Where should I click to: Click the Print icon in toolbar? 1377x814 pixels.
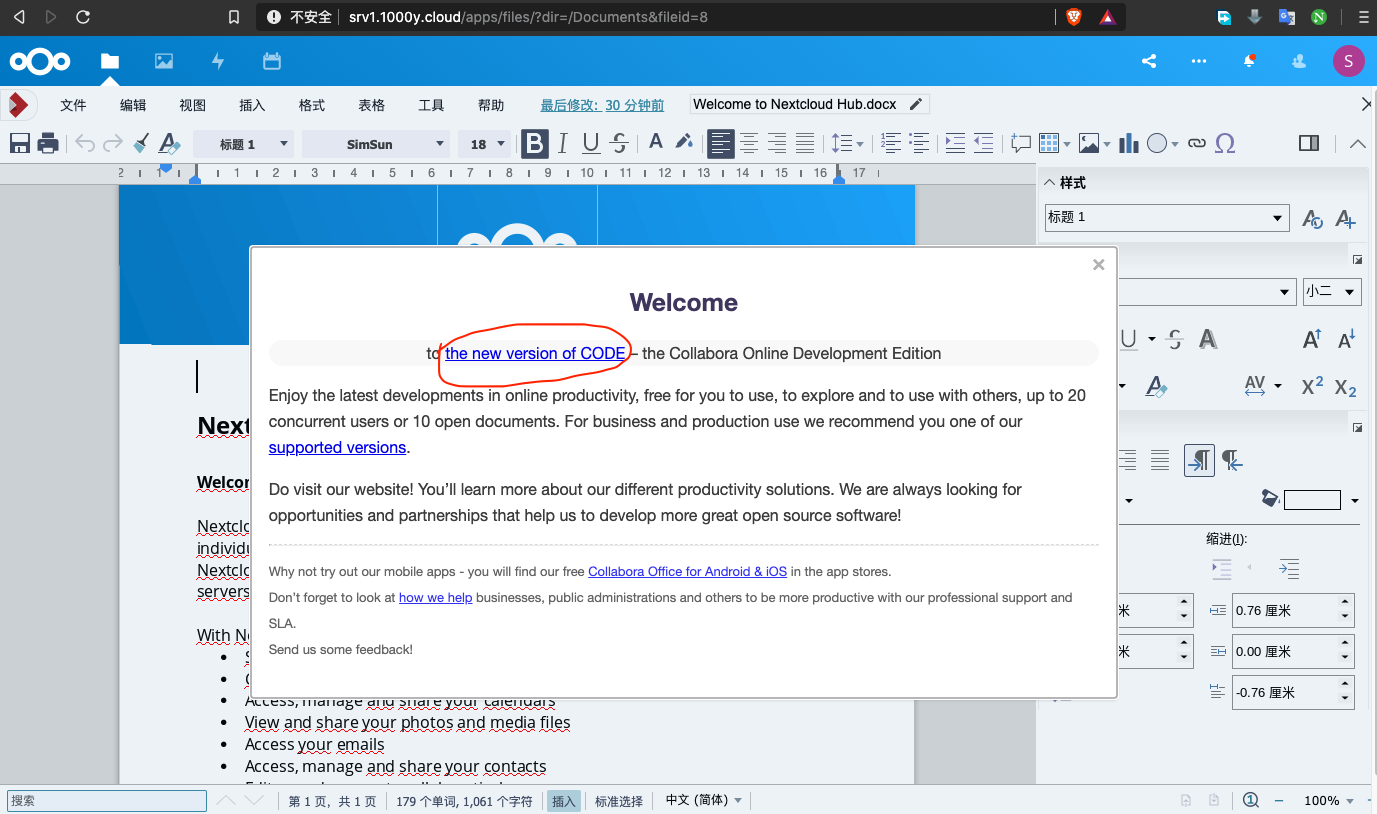(x=48, y=144)
